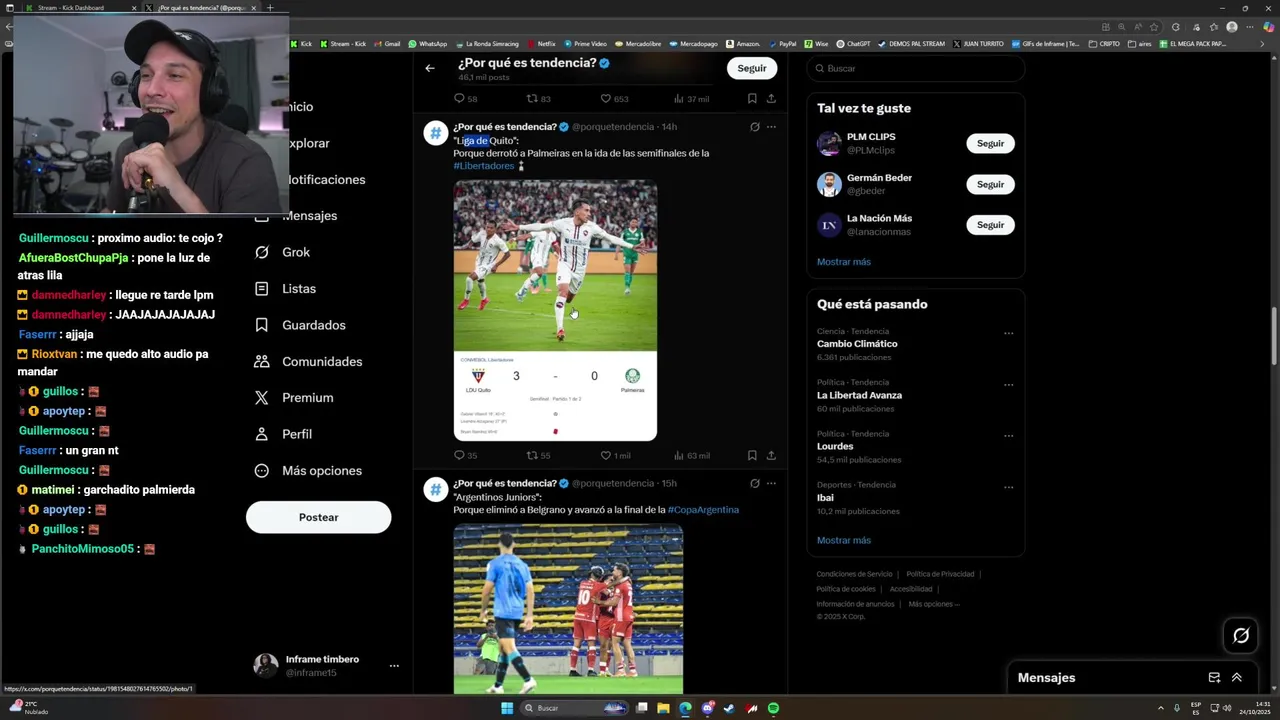1280x720 pixels.
Task: Click the #CopaArgentina hashtag
Action: [x=703, y=510]
